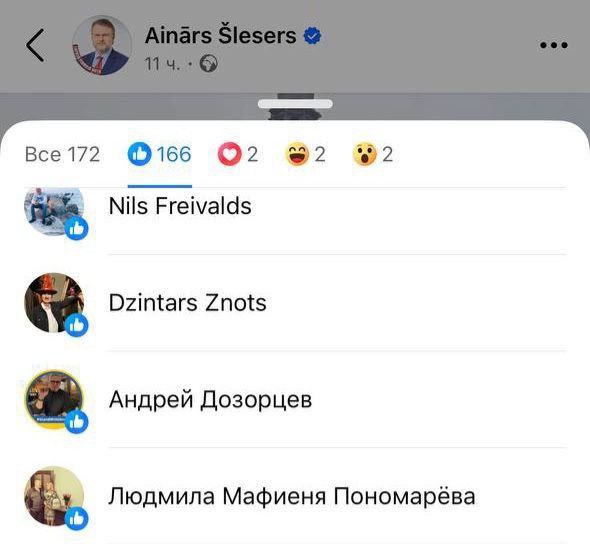The width and height of the screenshot is (590, 544).
Task: Tap Dzintars Znots avatar with red hat
Action: click(54, 303)
